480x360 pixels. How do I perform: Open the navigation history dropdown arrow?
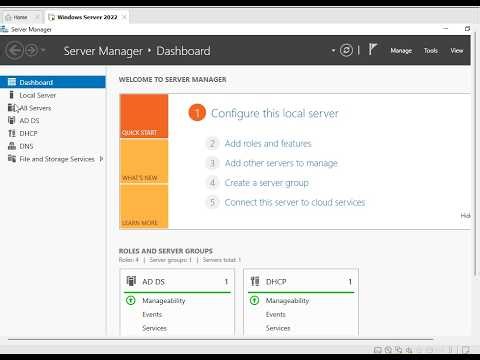click(x=43, y=51)
